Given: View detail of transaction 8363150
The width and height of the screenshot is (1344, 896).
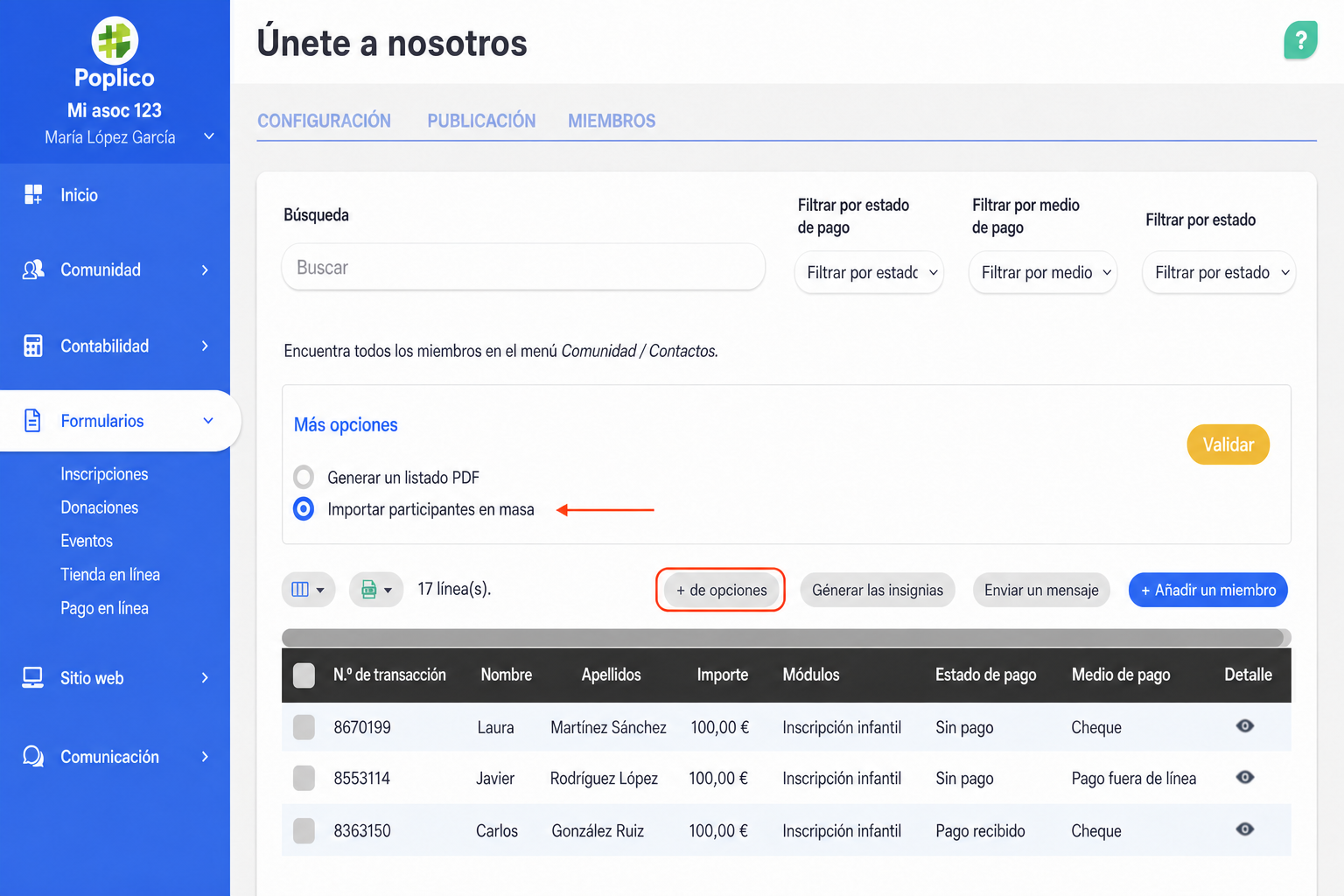Looking at the screenshot, I should click(1245, 829).
